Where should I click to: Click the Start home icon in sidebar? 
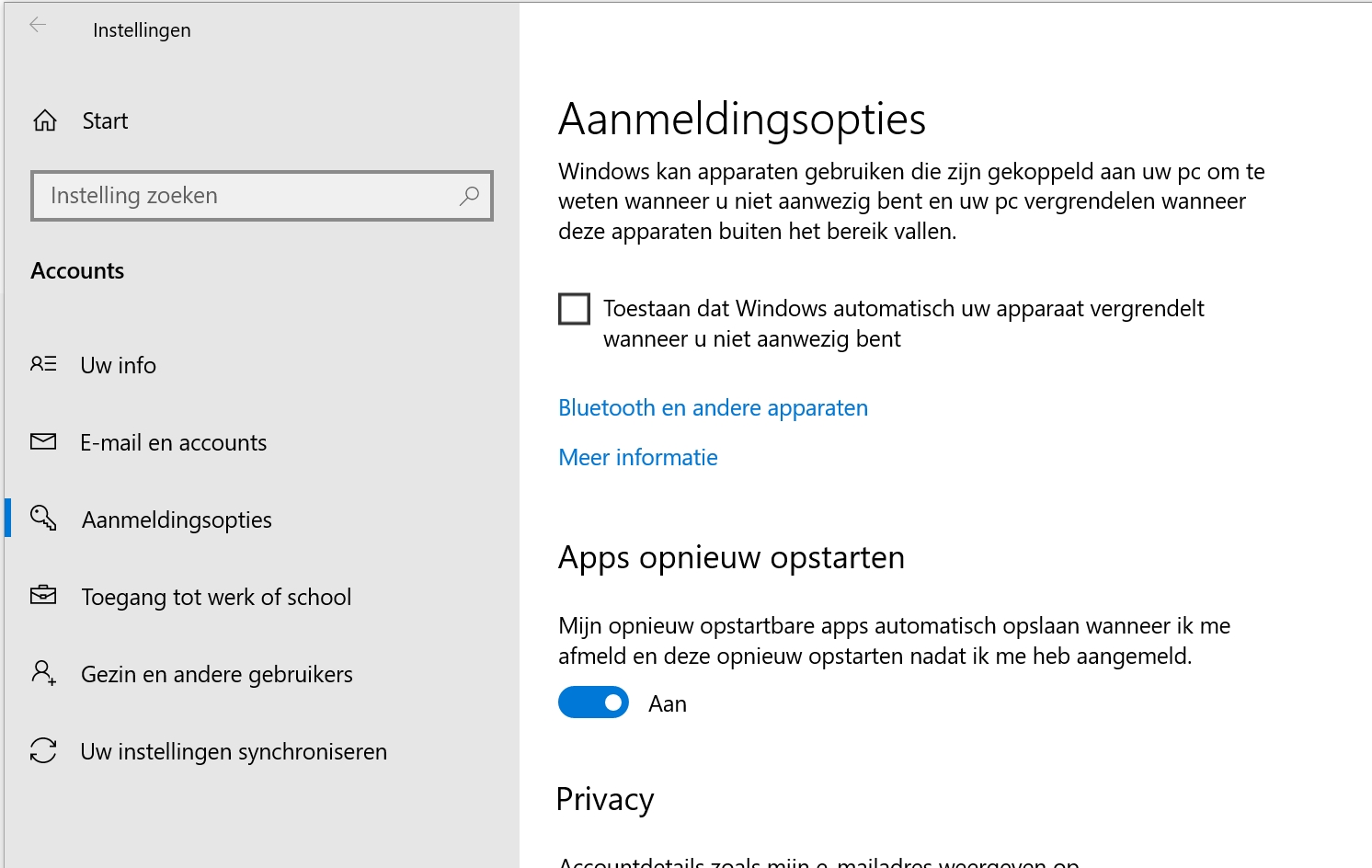pyautogui.click(x=43, y=120)
